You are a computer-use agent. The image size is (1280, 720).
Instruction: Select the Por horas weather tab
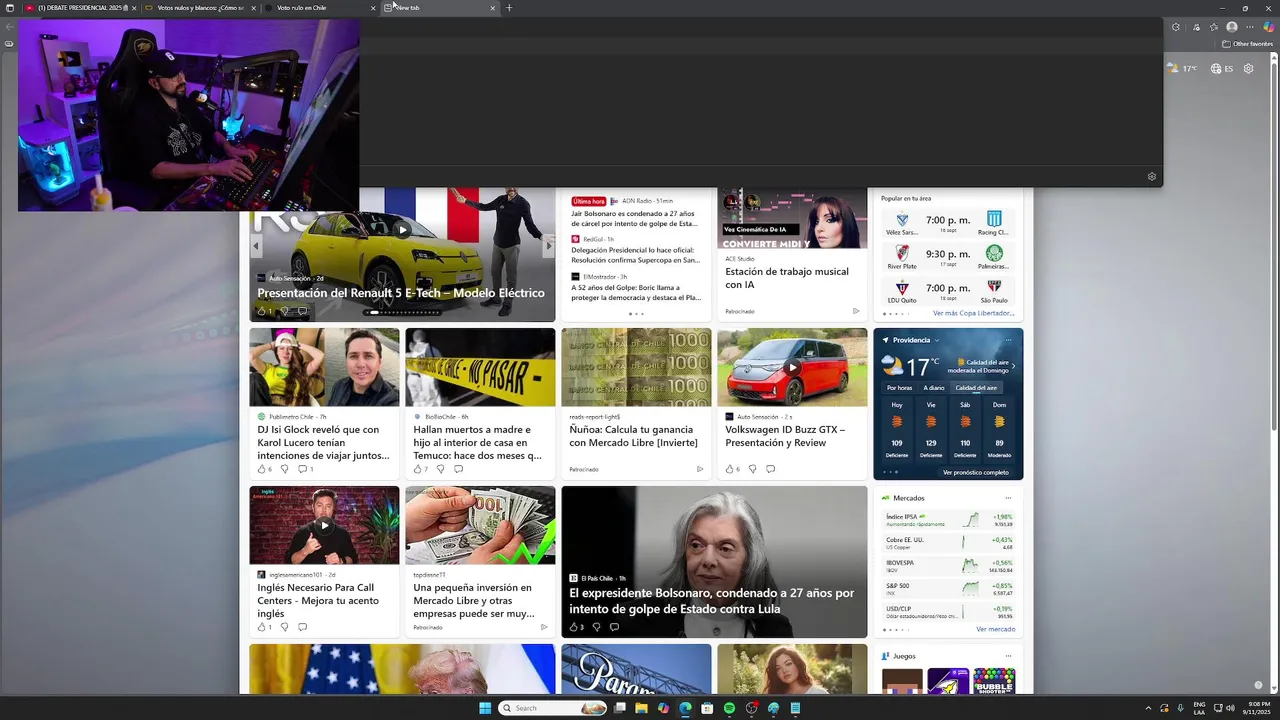click(899, 388)
